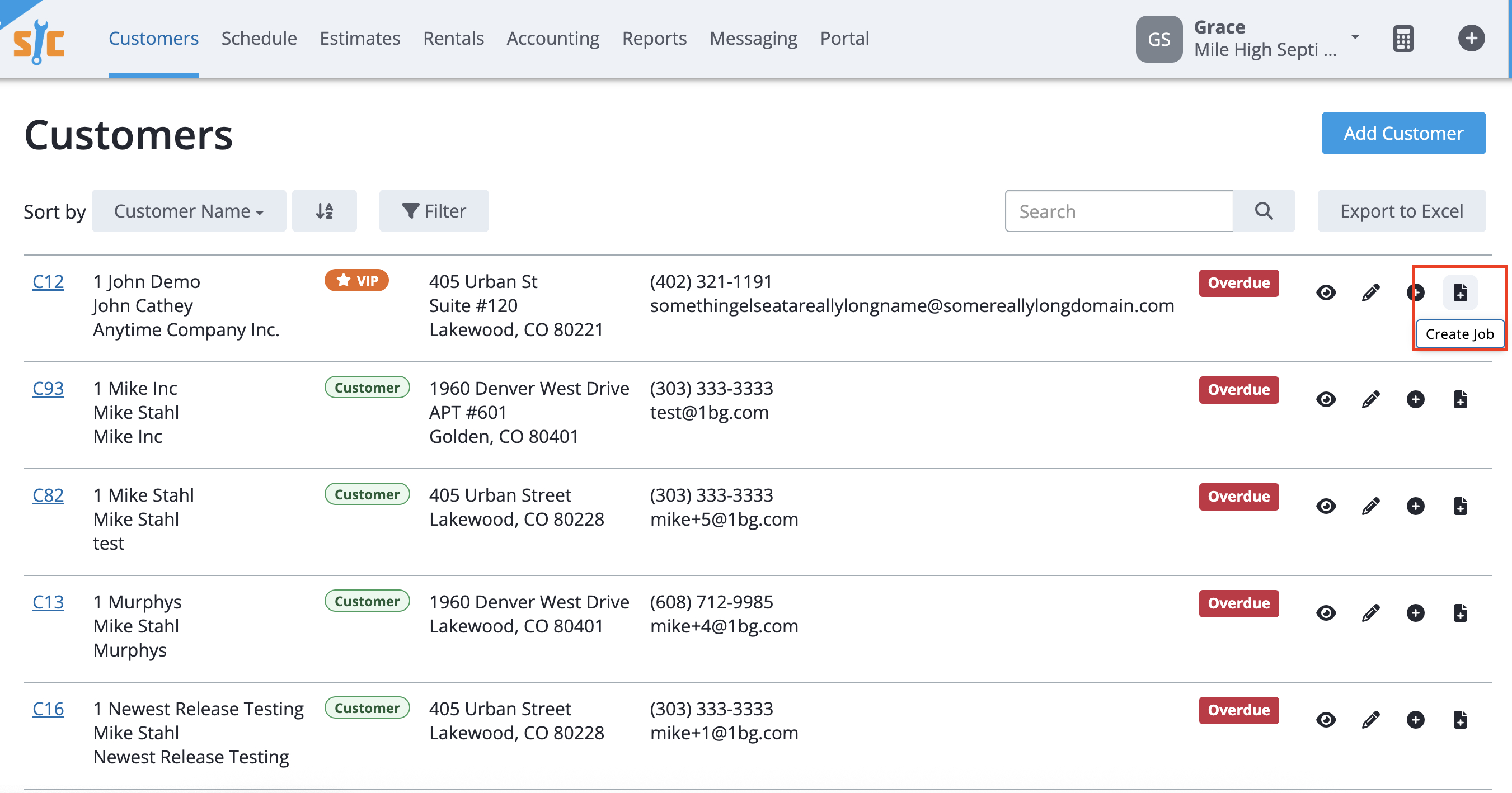
Task: Click the plus icon in the top right corner
Action: pyautogui.click(x=1472, y=37)
